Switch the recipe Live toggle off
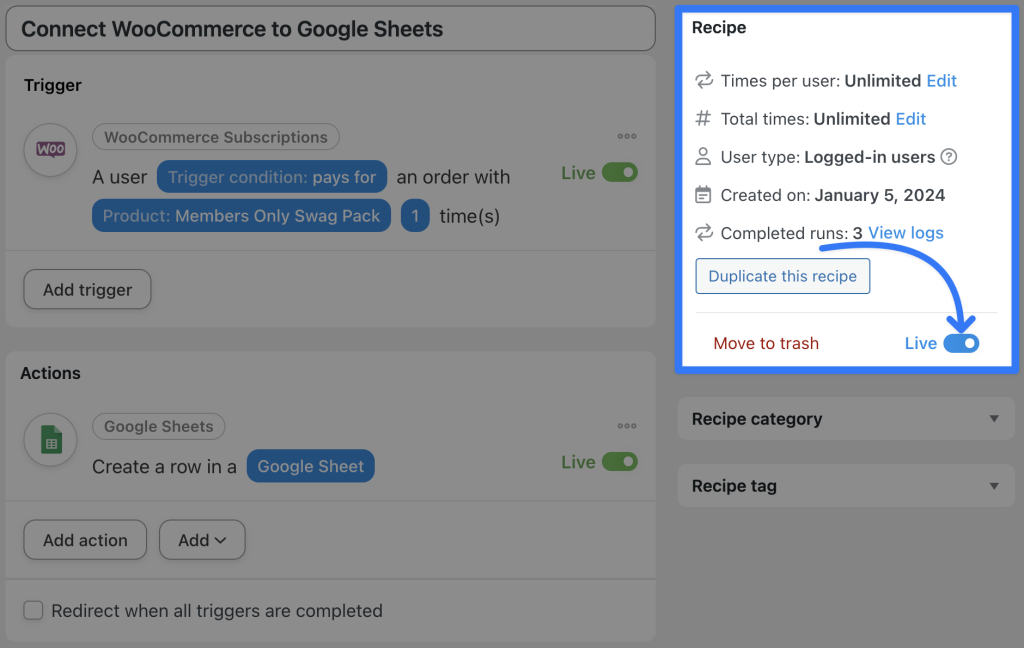This screenshot has width=1024, height=648. [964, 343]
